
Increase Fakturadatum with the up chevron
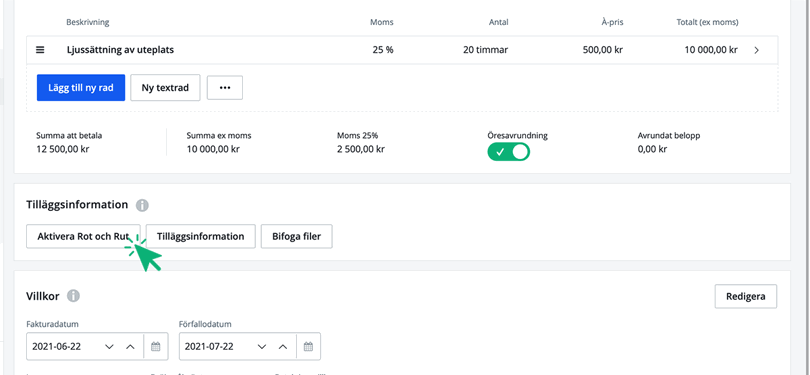tap(130, 347)
